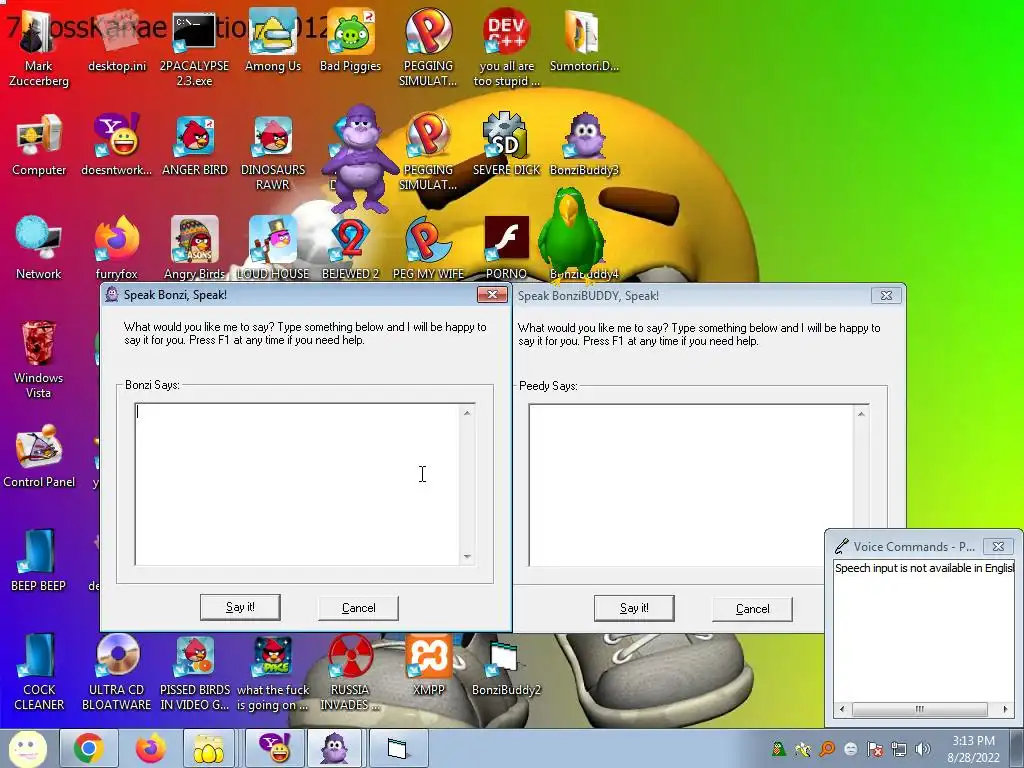This screenshot has width=1024, height=768.
Task: Open the Network desktop icon
Action: point(39,248)
